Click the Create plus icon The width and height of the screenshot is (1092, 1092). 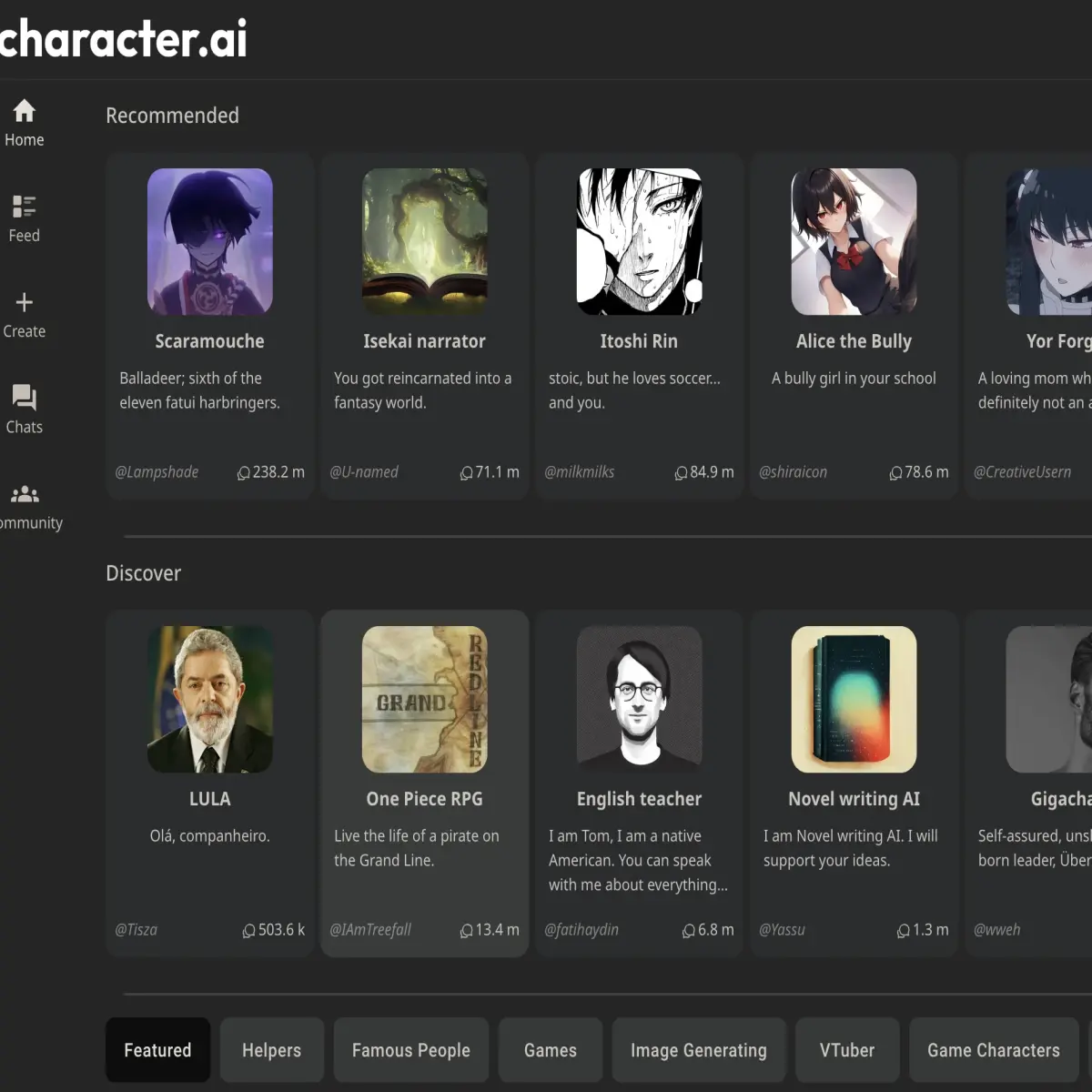(25, 302)
